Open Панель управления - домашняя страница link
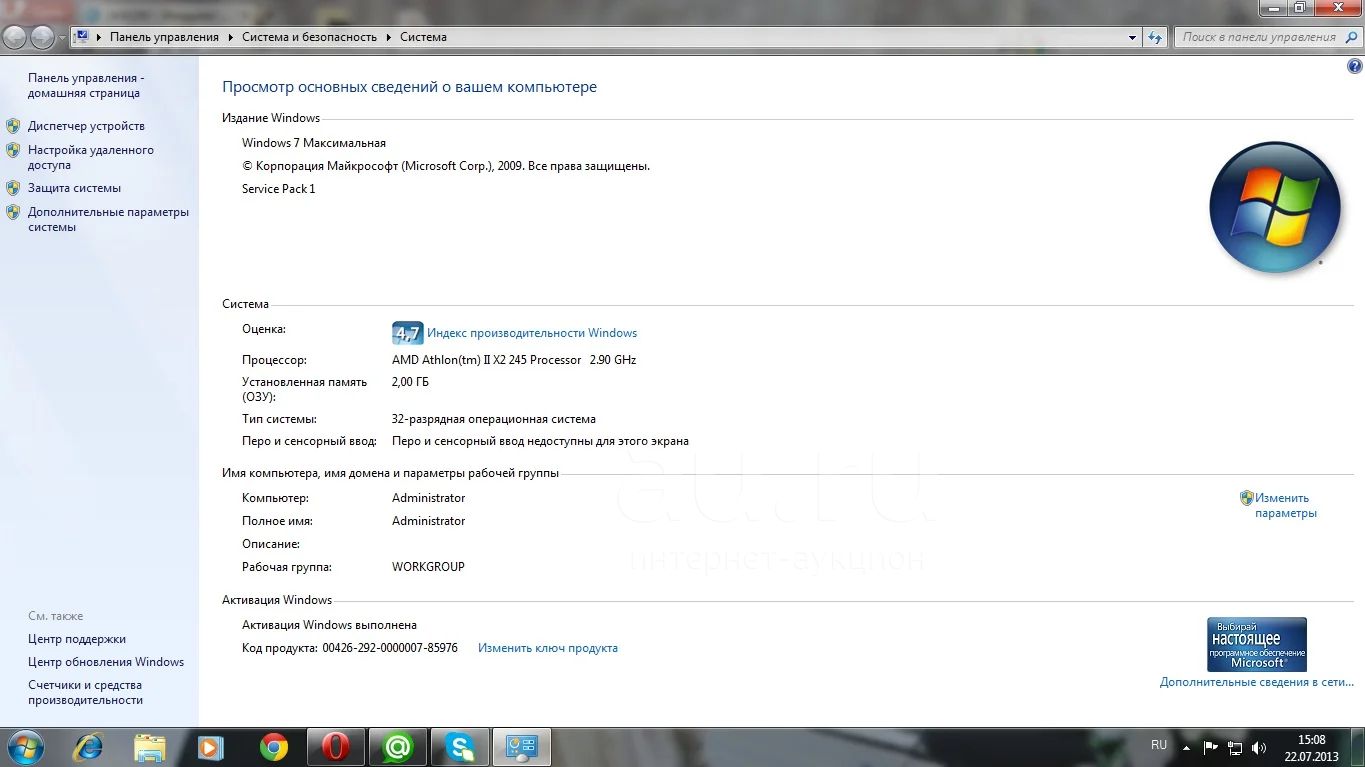 click(86, 85)
